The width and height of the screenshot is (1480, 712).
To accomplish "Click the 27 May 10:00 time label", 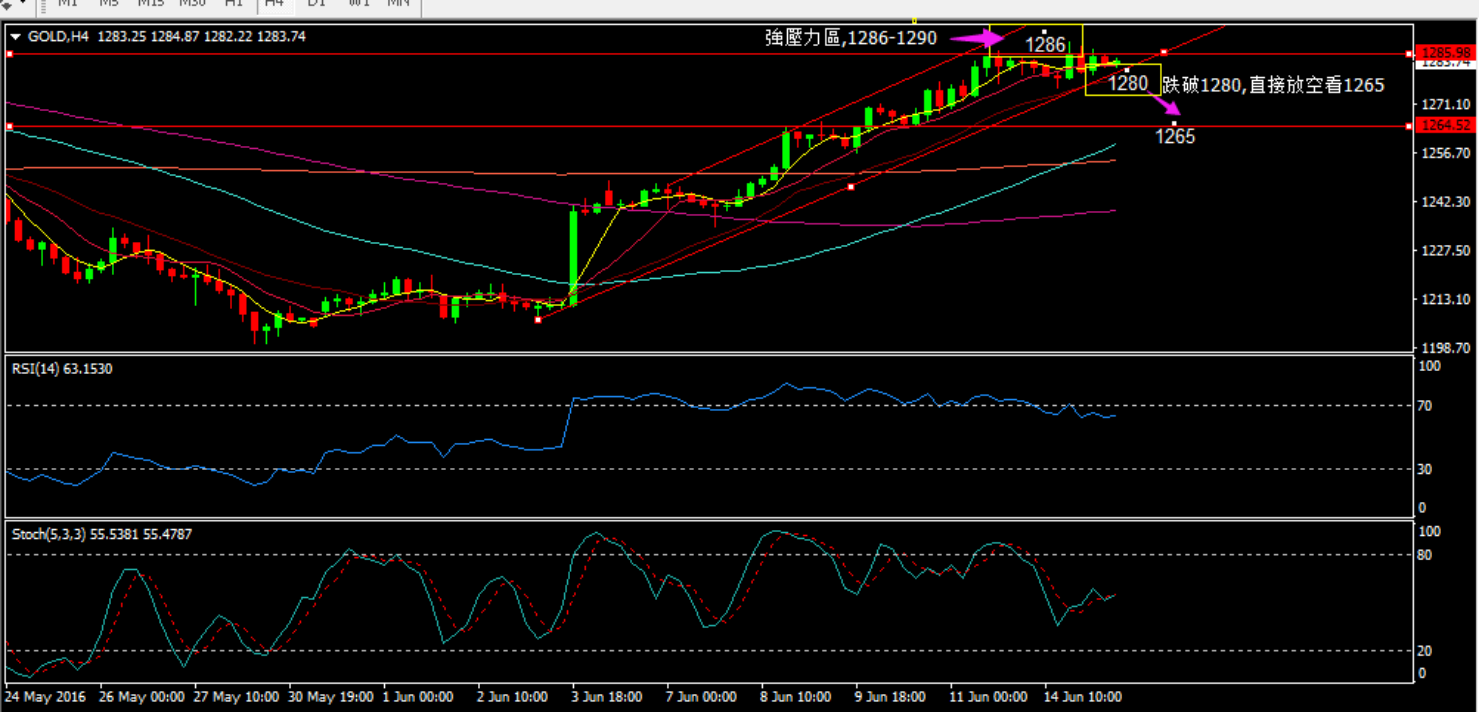I will (x=234, y=696).
